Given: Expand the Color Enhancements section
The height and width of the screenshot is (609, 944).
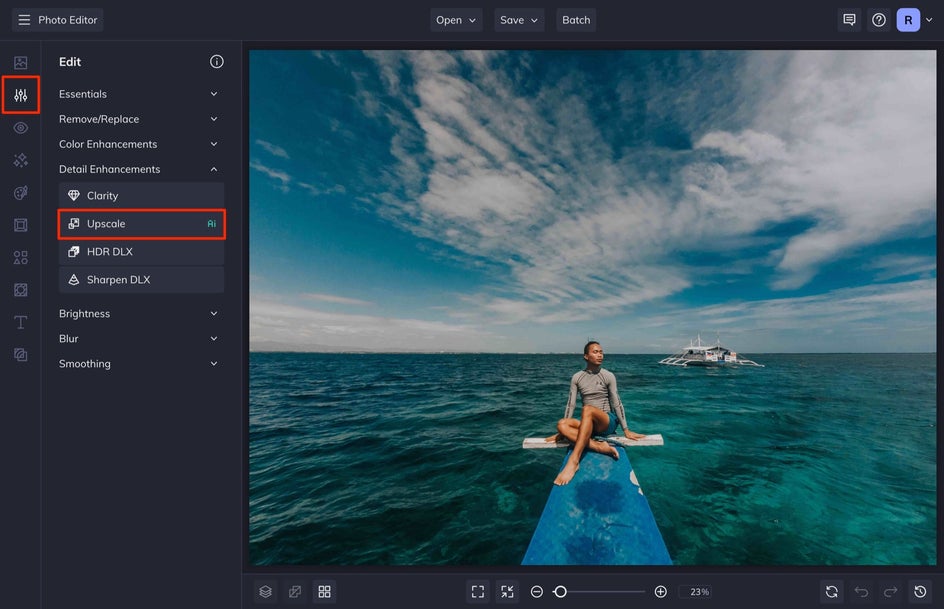Looking at the screenshot, I should (x=141, y=144).
